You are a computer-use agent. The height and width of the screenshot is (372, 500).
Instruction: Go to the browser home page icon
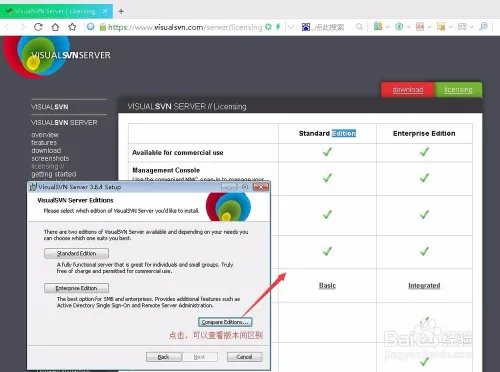pyautogui.click(x=55, y=27)
